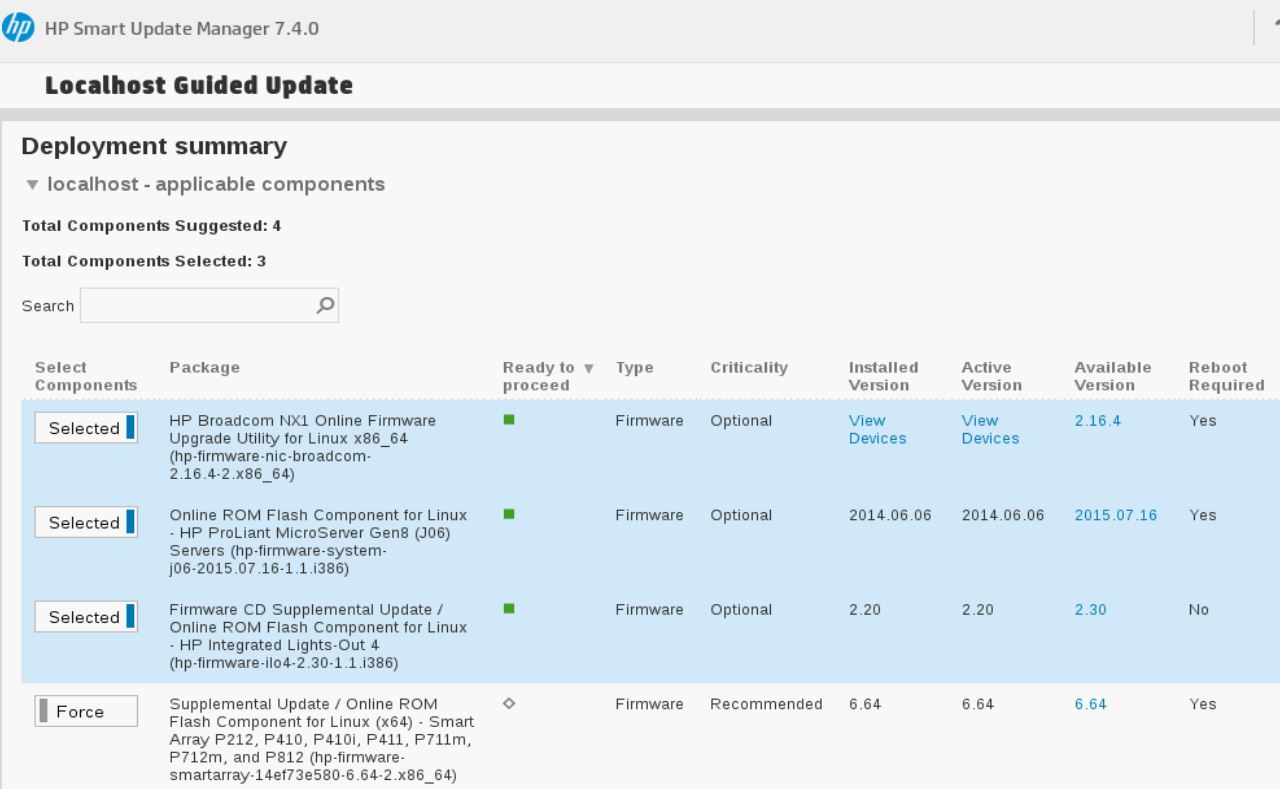Click diamond status icon for Smart Array row
Viewport: 1280px width, 789px height.
509,704
